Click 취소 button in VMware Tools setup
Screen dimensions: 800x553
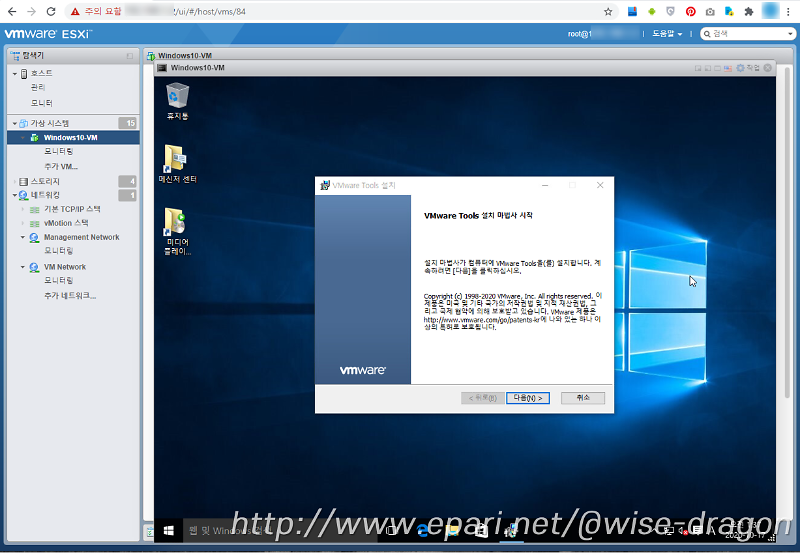583,398
